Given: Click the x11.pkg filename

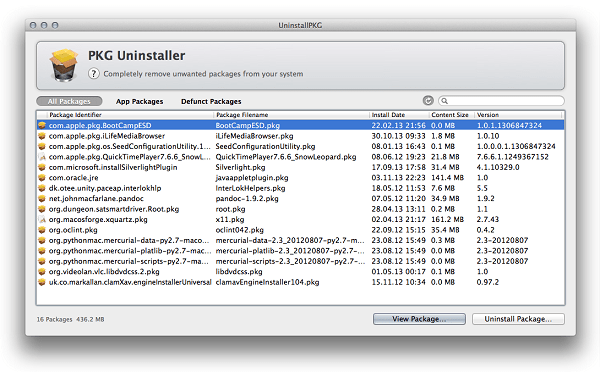Looking at the screenshot, I should click(230, 219).
